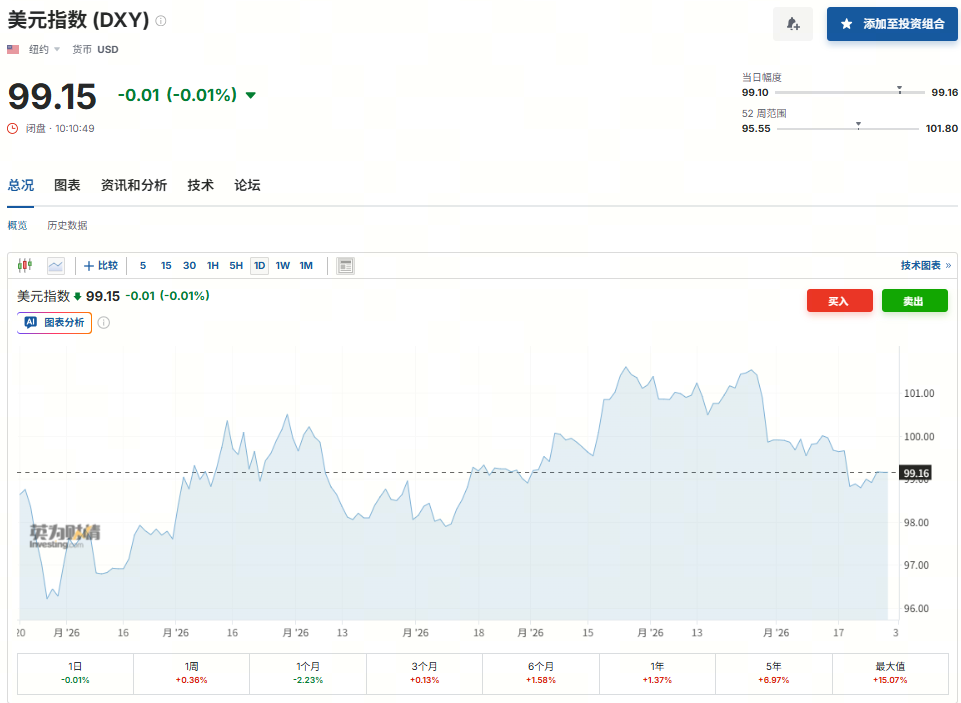Image resolution: width=961 pixels, height=703 pixels.
Task: Click the 101.80 52-week high value
Action: point(941,128)
